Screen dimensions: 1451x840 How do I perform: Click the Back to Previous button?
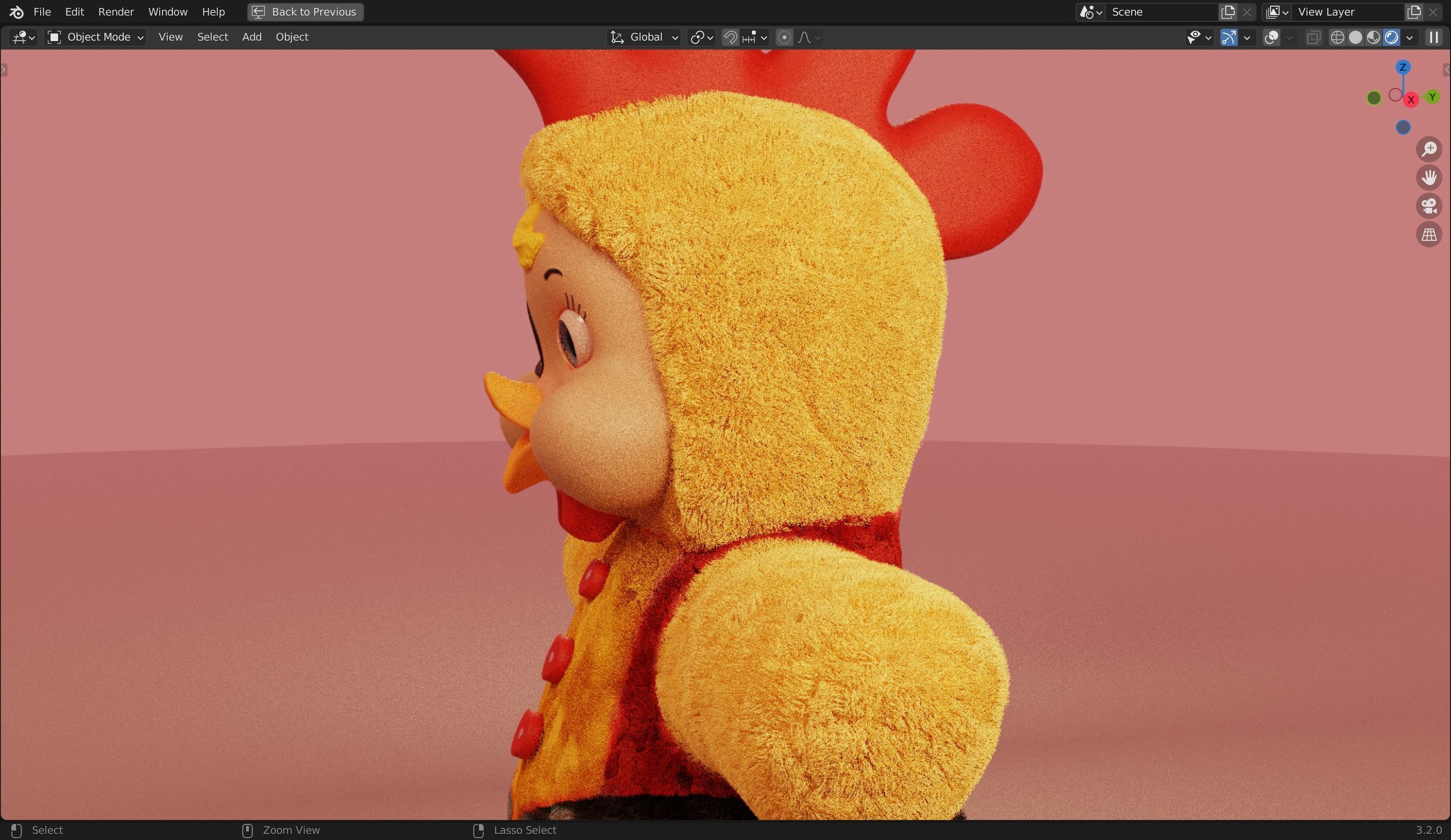pos(305,11)
